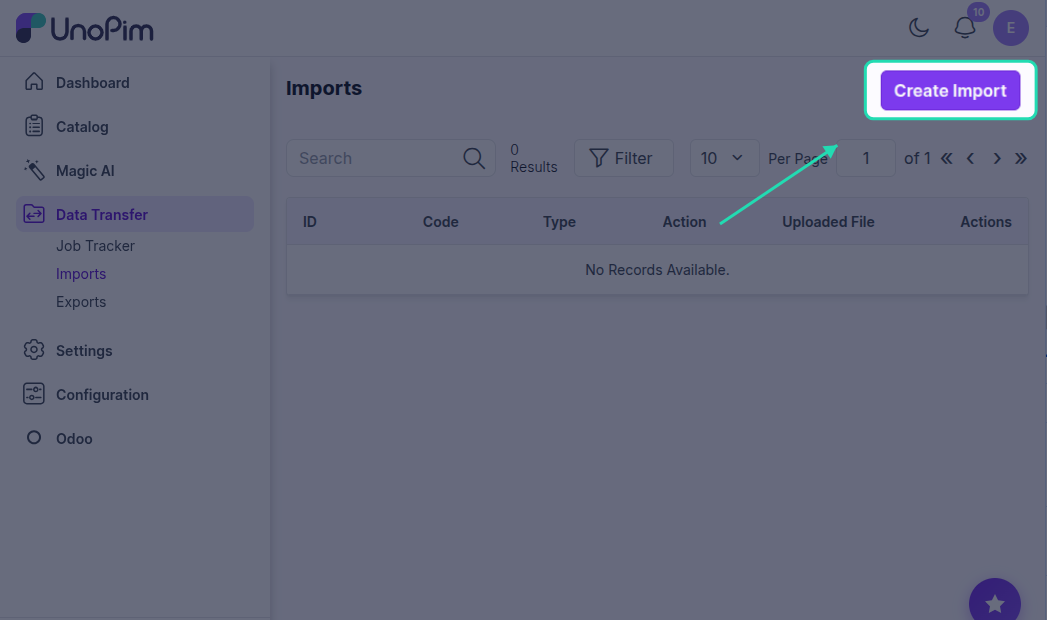Toggle dark mode moon icon
This screenshot has width=1047, height=620.
coord(919,27)
